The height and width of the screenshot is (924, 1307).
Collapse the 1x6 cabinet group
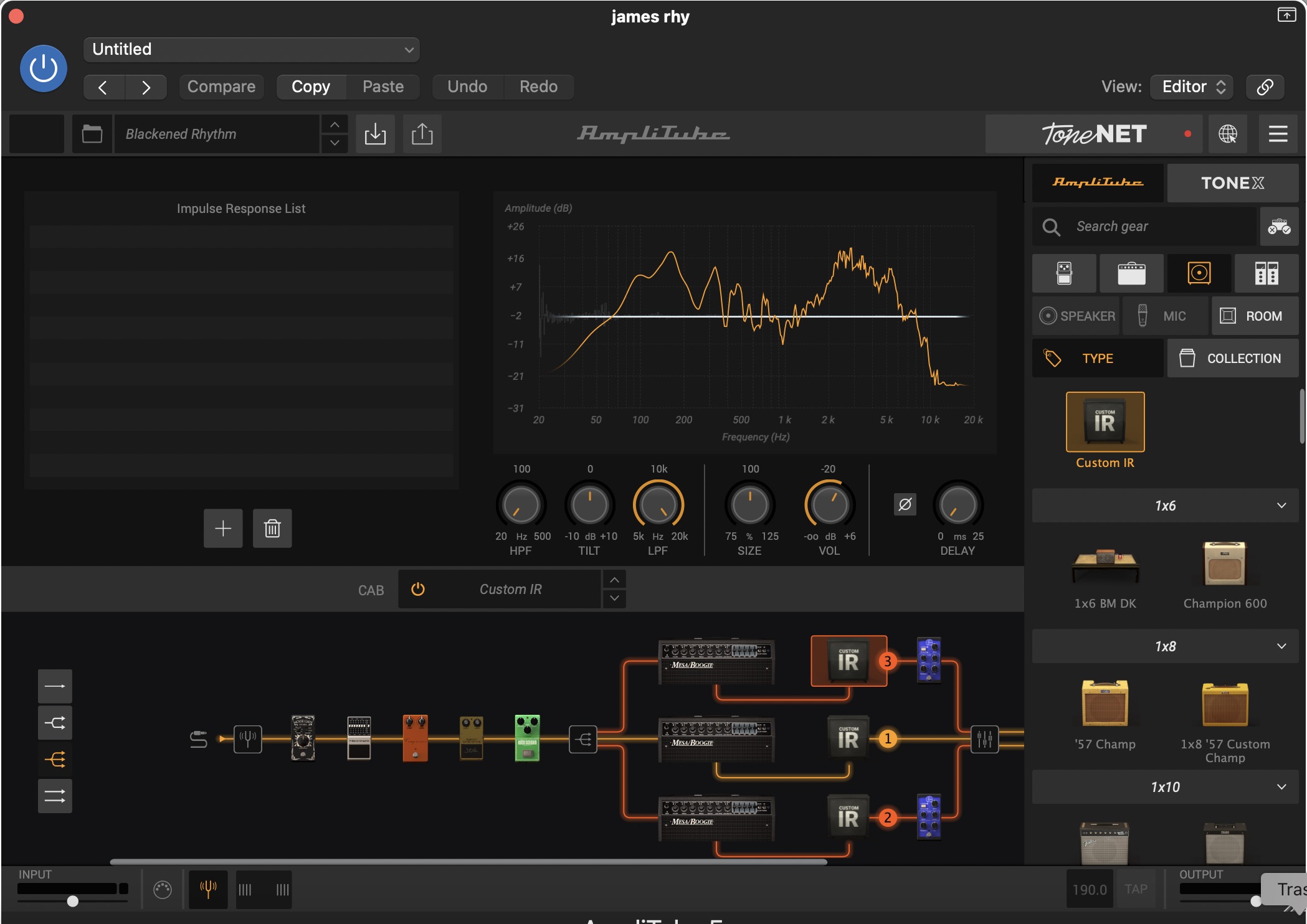tap(1165, 506)
